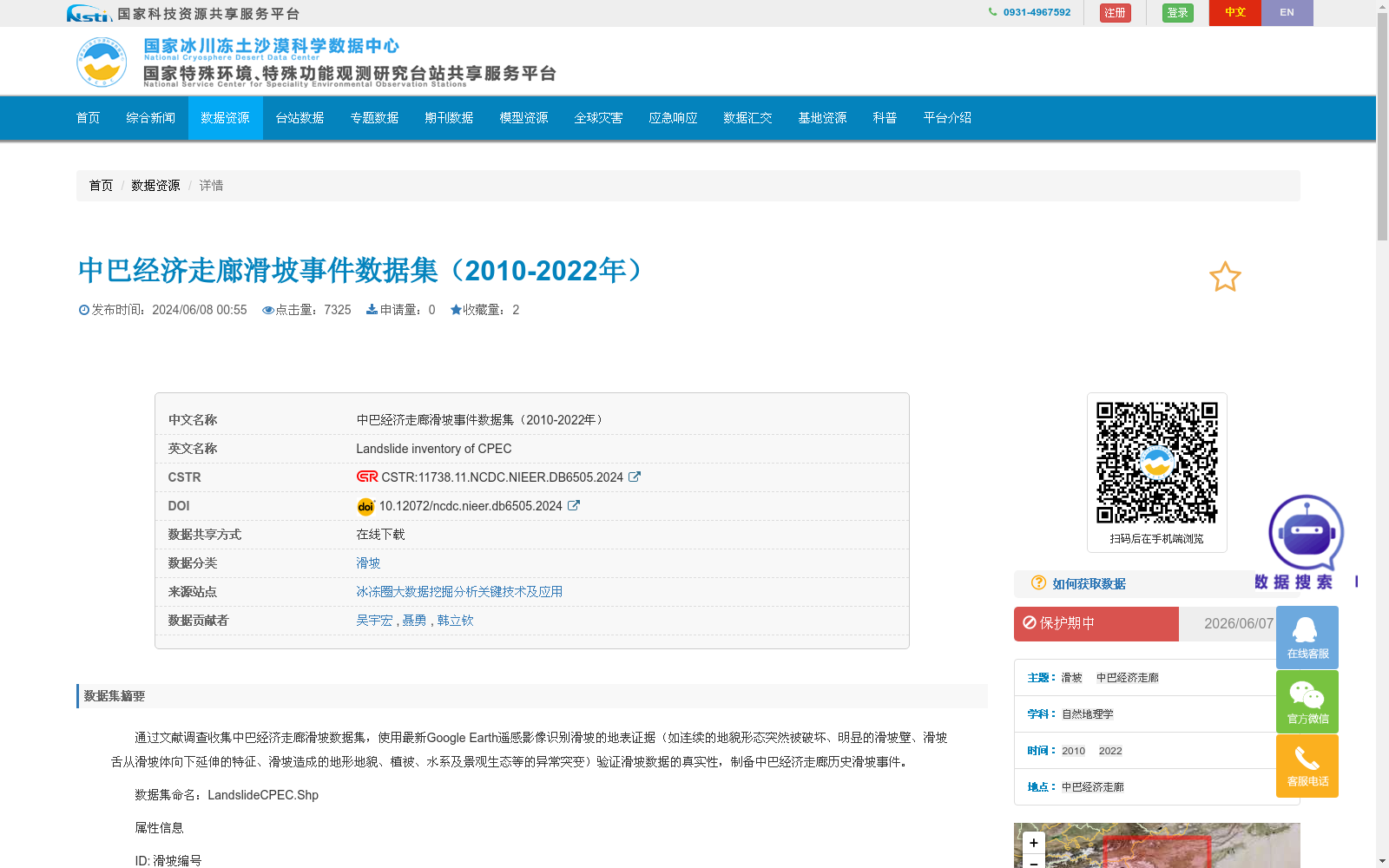Click the 中巴经济走廊 subject tag

point(1128,678)
